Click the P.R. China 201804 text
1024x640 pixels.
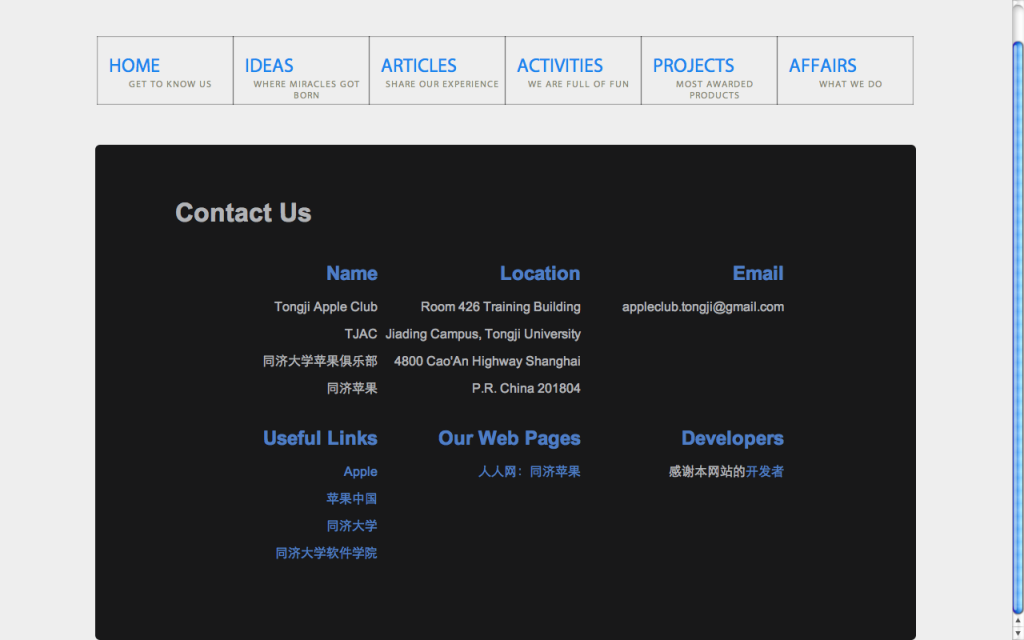click(526, 389)
